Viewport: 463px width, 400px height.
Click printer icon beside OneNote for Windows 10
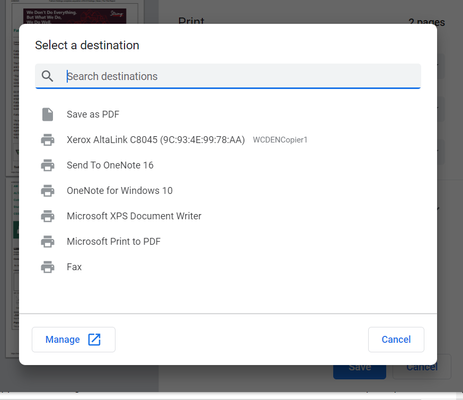(x=47, y=191)
